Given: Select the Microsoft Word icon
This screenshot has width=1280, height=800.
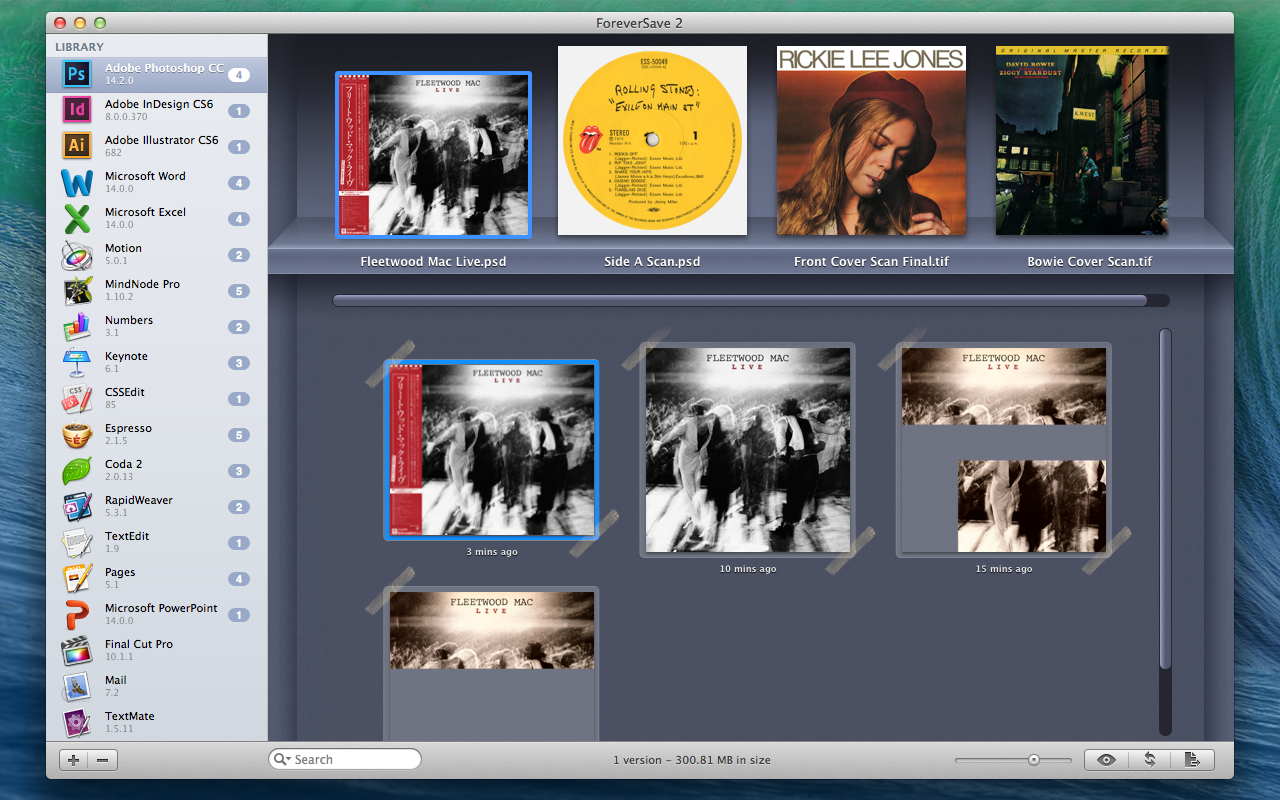Looking at the screenshot, I should tap(77, 182).
